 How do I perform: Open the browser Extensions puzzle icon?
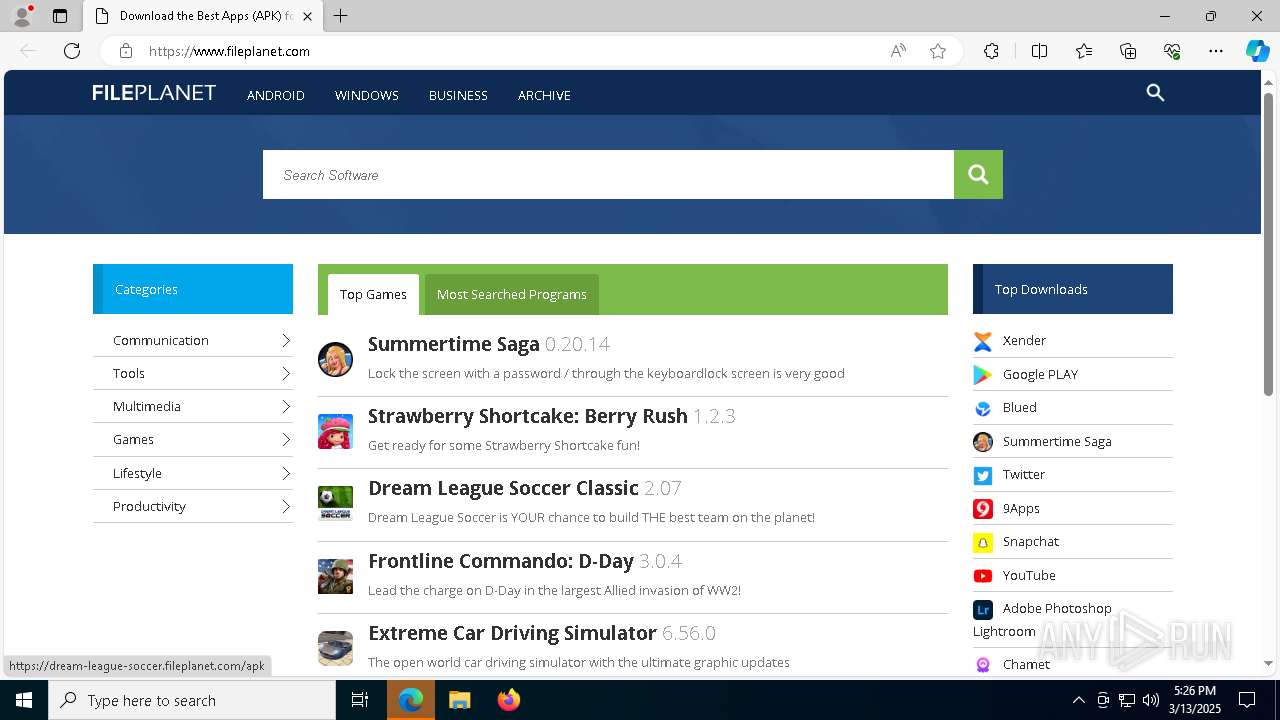[x=991, y=51]
